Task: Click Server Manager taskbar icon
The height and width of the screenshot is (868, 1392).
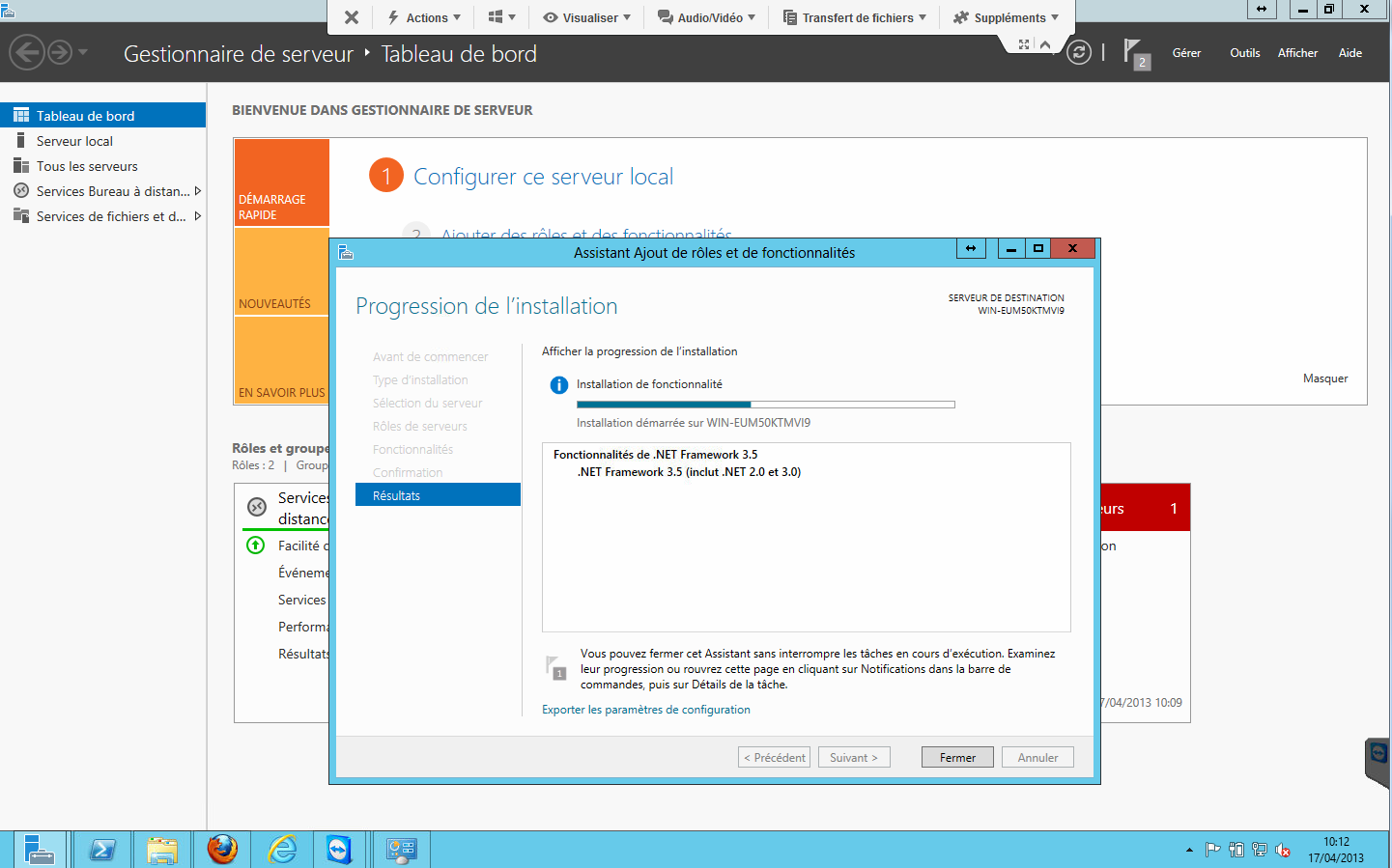Action: click(39, 850)
